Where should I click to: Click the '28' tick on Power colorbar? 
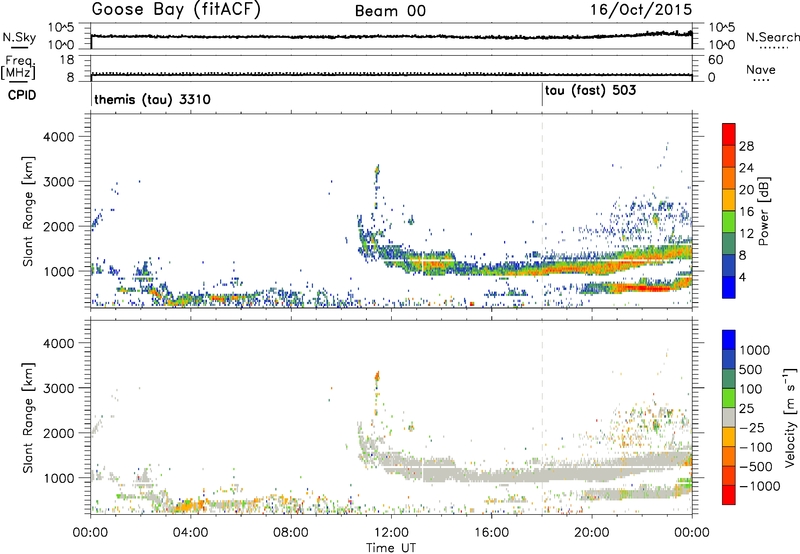pos(746,146)
